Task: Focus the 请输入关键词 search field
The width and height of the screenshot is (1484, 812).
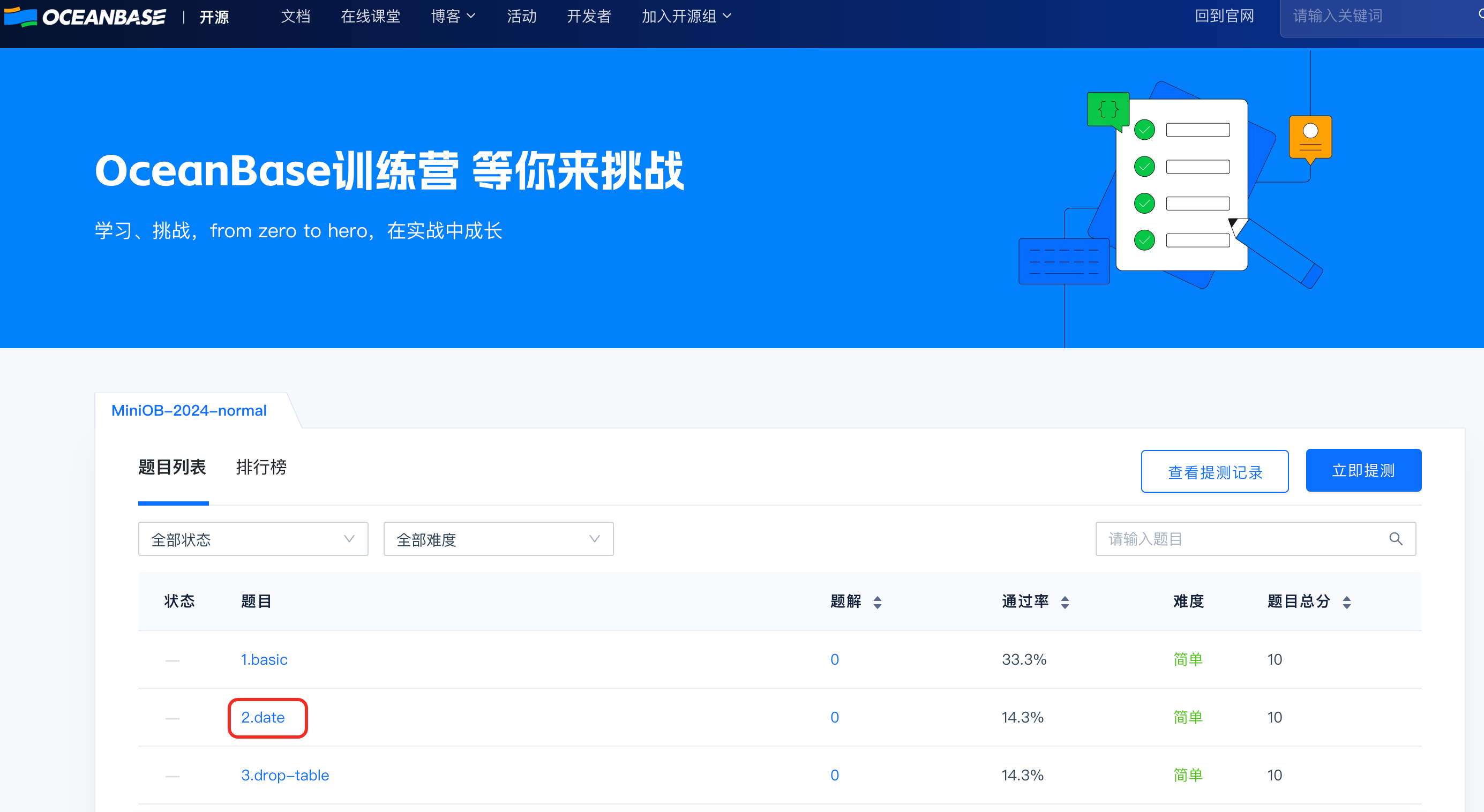Action: tap(1382, 17)
